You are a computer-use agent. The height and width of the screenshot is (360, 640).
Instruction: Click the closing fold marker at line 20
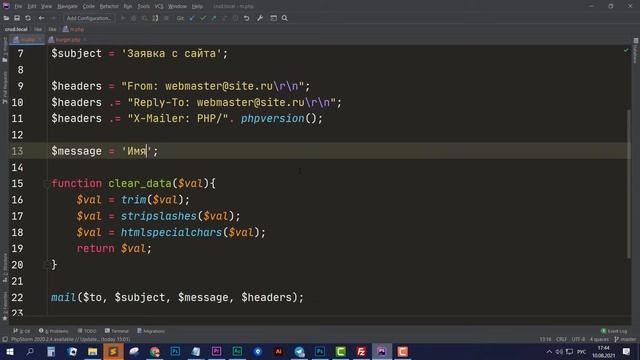click(46, 265)
